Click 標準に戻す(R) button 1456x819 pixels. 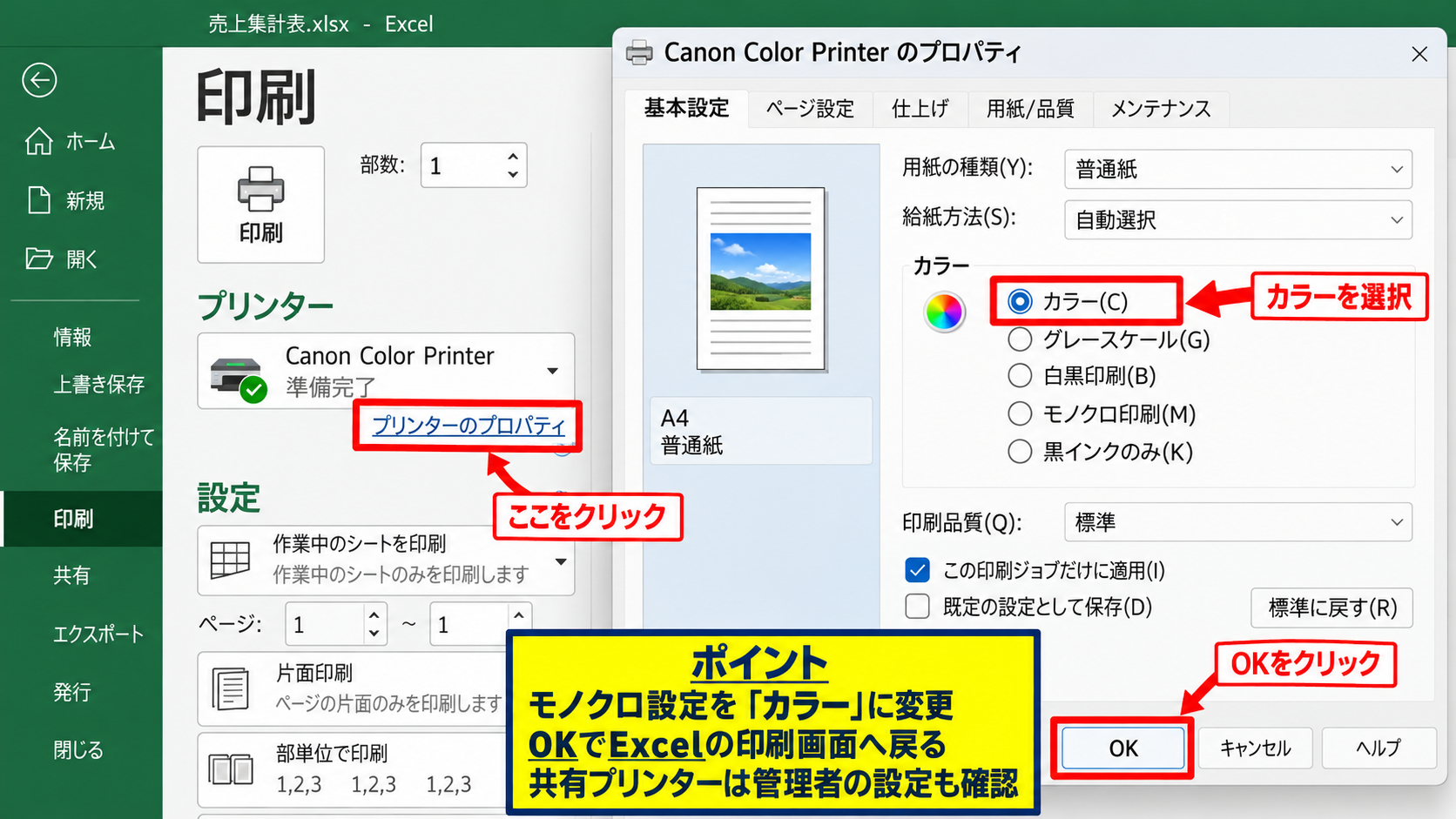[1331, 608]
